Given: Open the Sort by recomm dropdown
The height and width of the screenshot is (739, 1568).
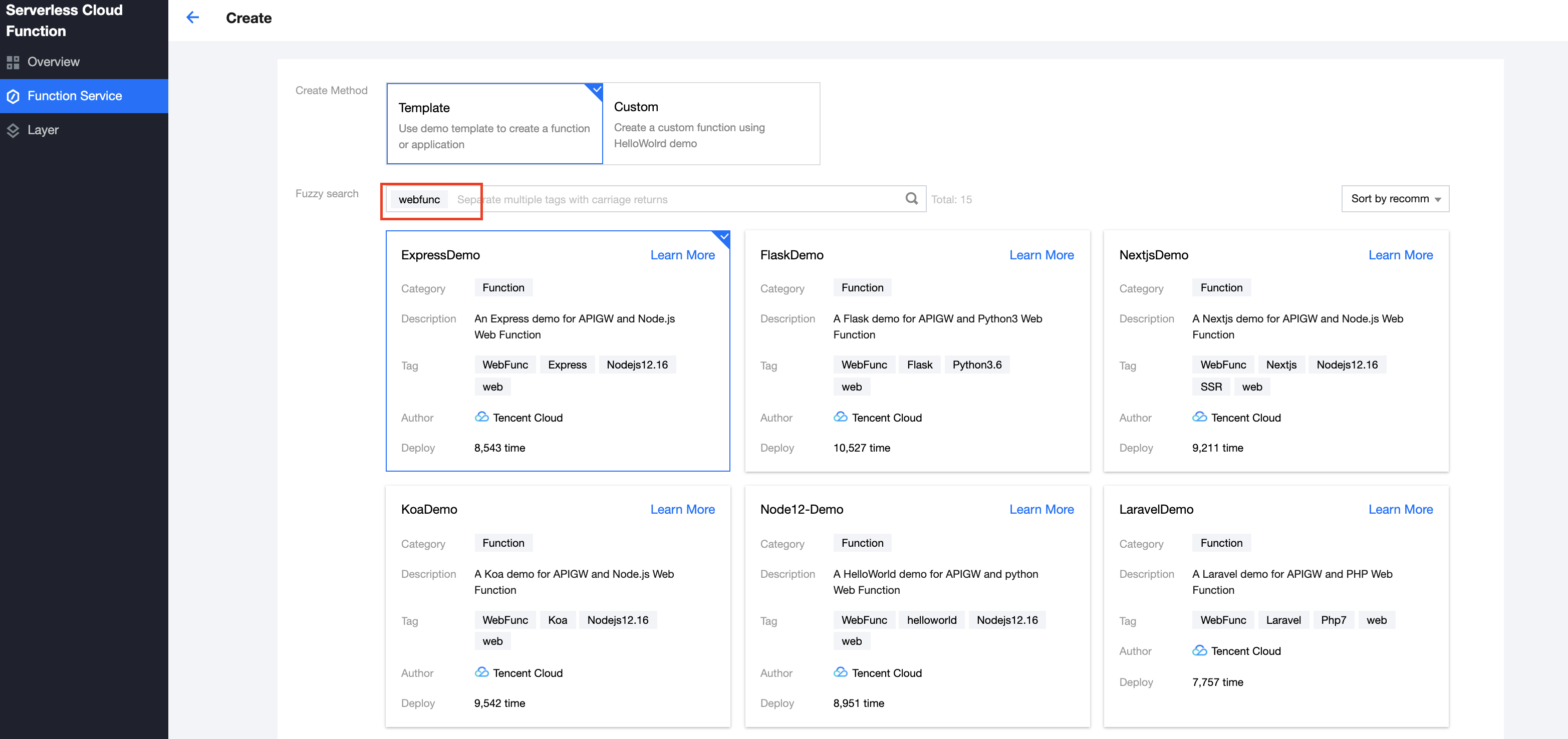Looking at the screenshot, I should (x=1395, y=199).
